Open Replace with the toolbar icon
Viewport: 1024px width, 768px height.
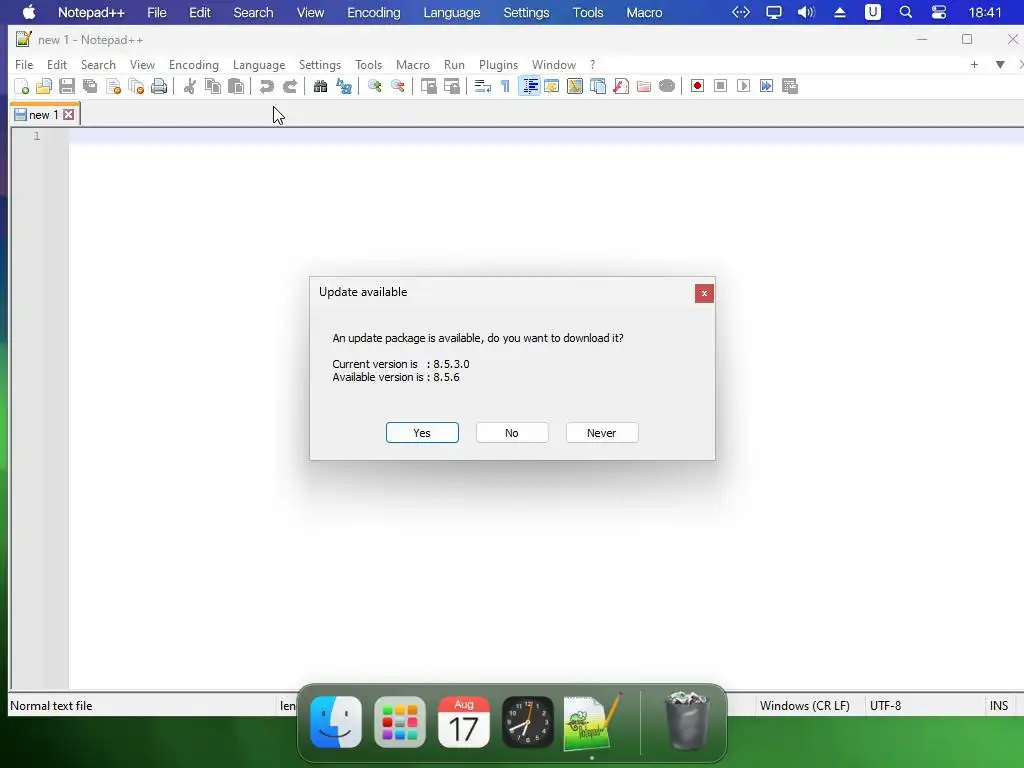point(344,86)
